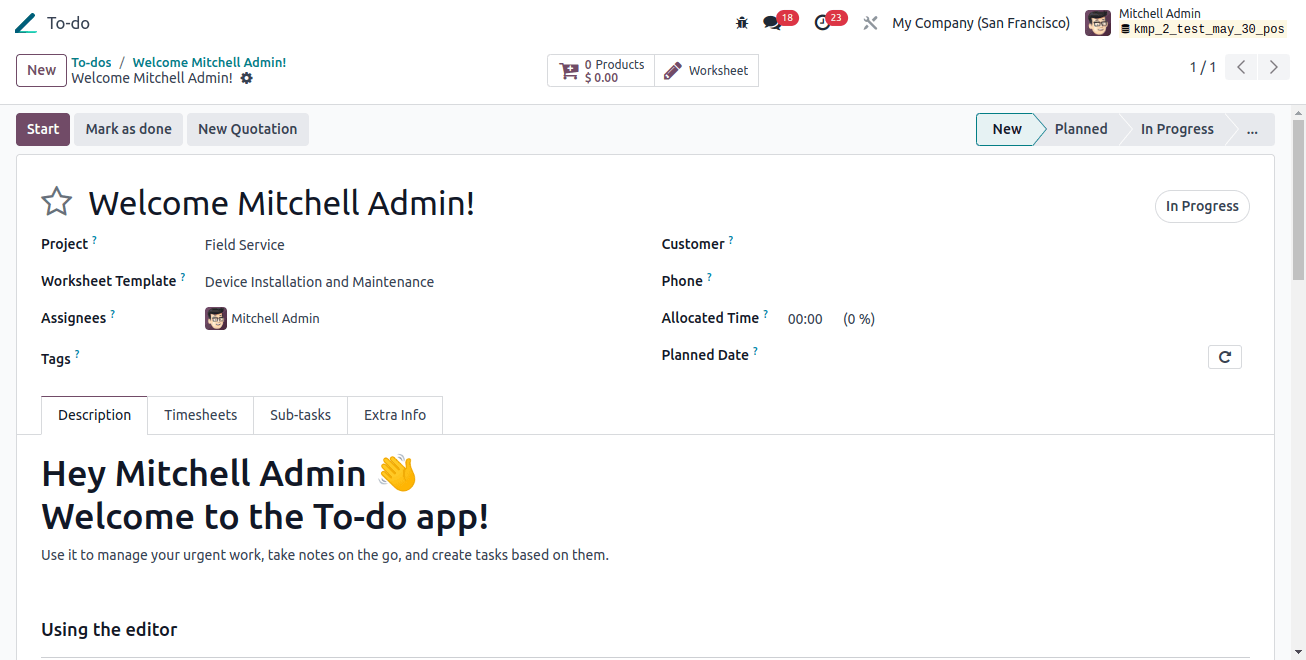Show the help tooltip icon for Project
Screen dimensions: 1306x660
click(95, 240)
